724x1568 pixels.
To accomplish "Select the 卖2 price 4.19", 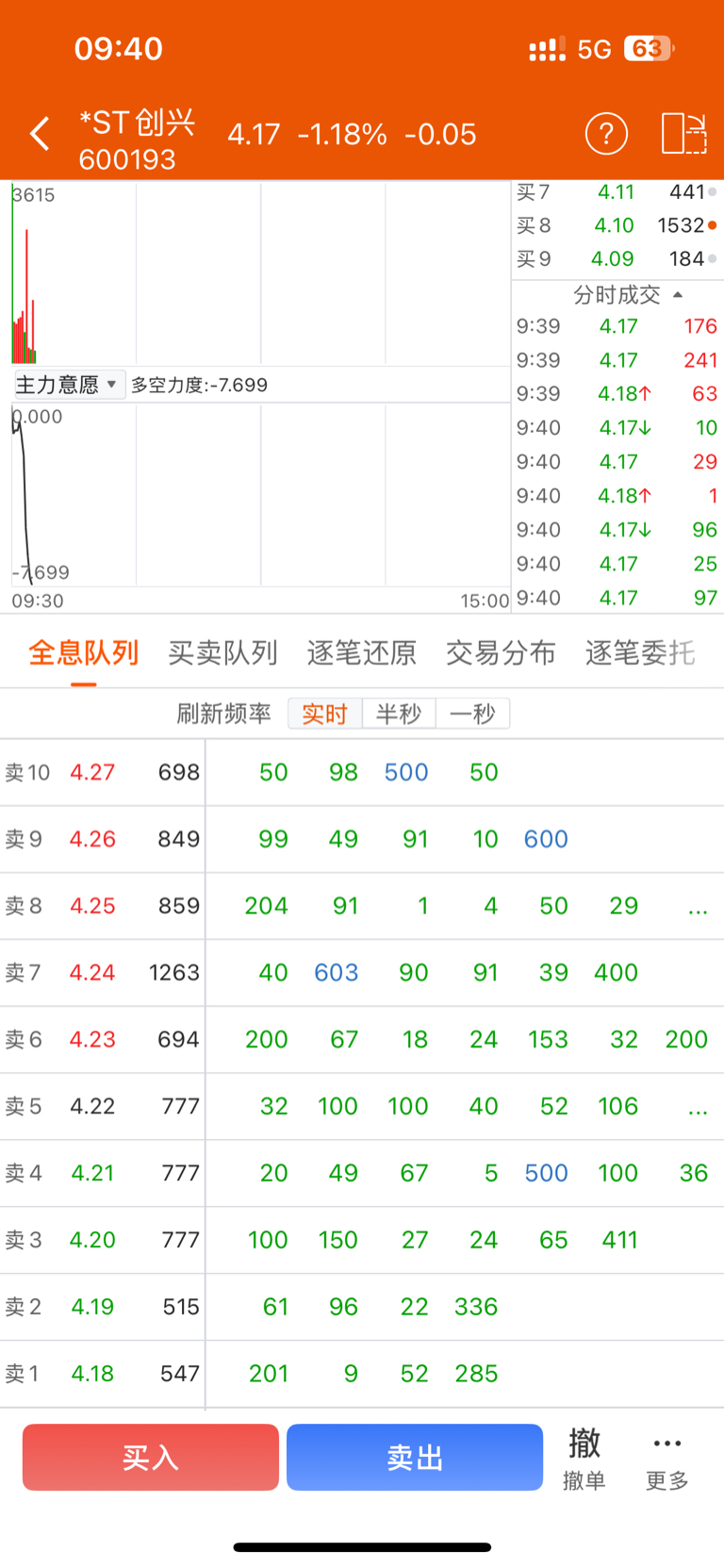I will 92,1308.
